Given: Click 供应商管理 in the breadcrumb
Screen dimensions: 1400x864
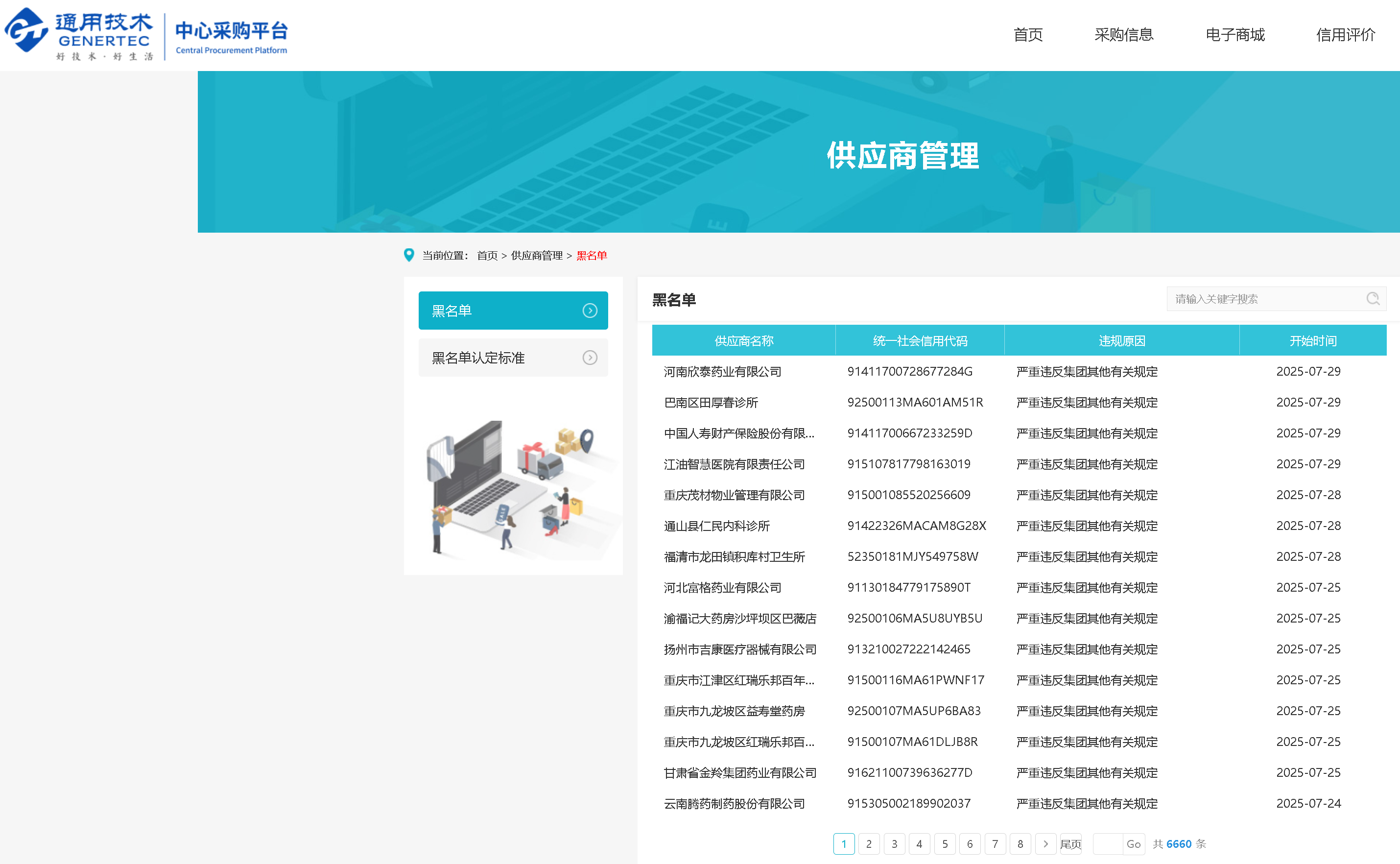Looking at the screenshot, I should [x=536, y=256].
